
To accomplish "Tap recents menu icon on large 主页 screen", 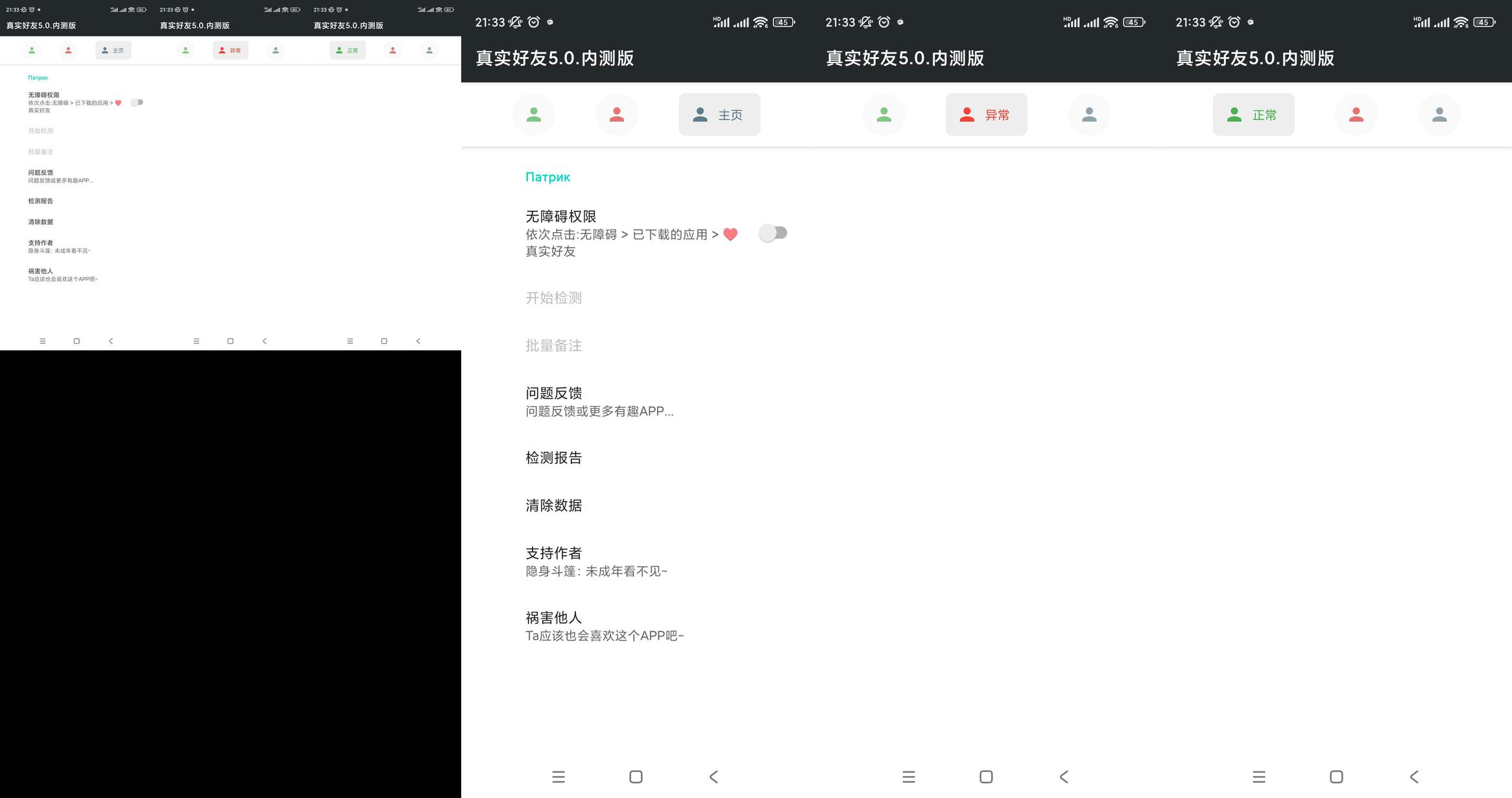I will 558,777.
